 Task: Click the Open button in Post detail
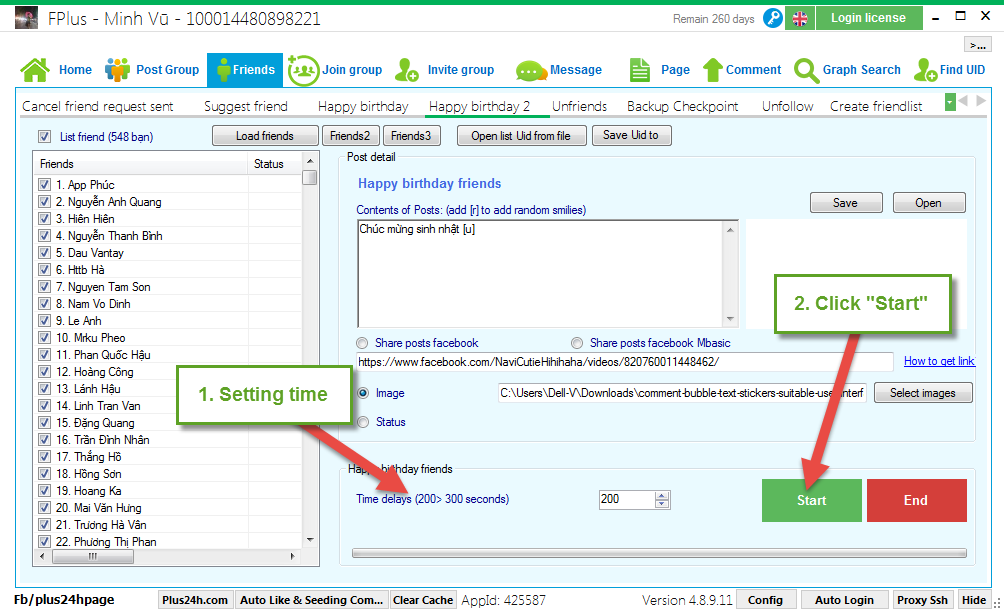(x=928, y=203)
